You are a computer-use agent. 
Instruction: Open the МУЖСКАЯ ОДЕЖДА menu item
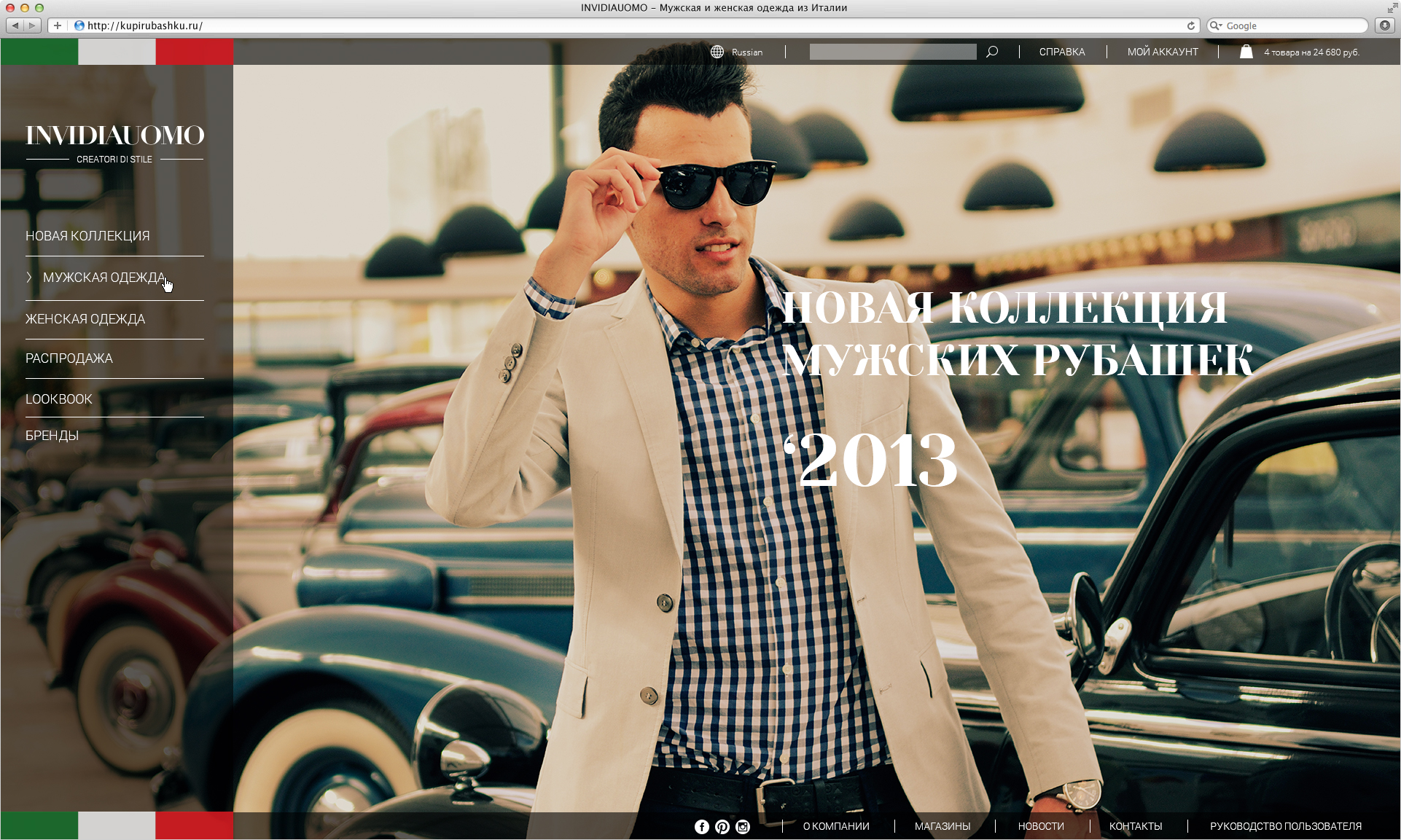104,278
